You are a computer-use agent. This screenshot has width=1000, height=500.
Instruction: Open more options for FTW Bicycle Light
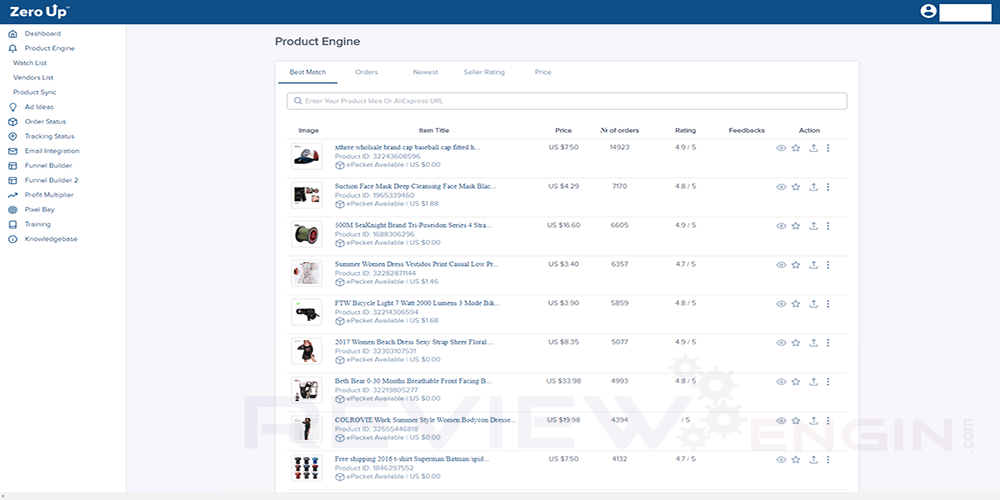828,304
